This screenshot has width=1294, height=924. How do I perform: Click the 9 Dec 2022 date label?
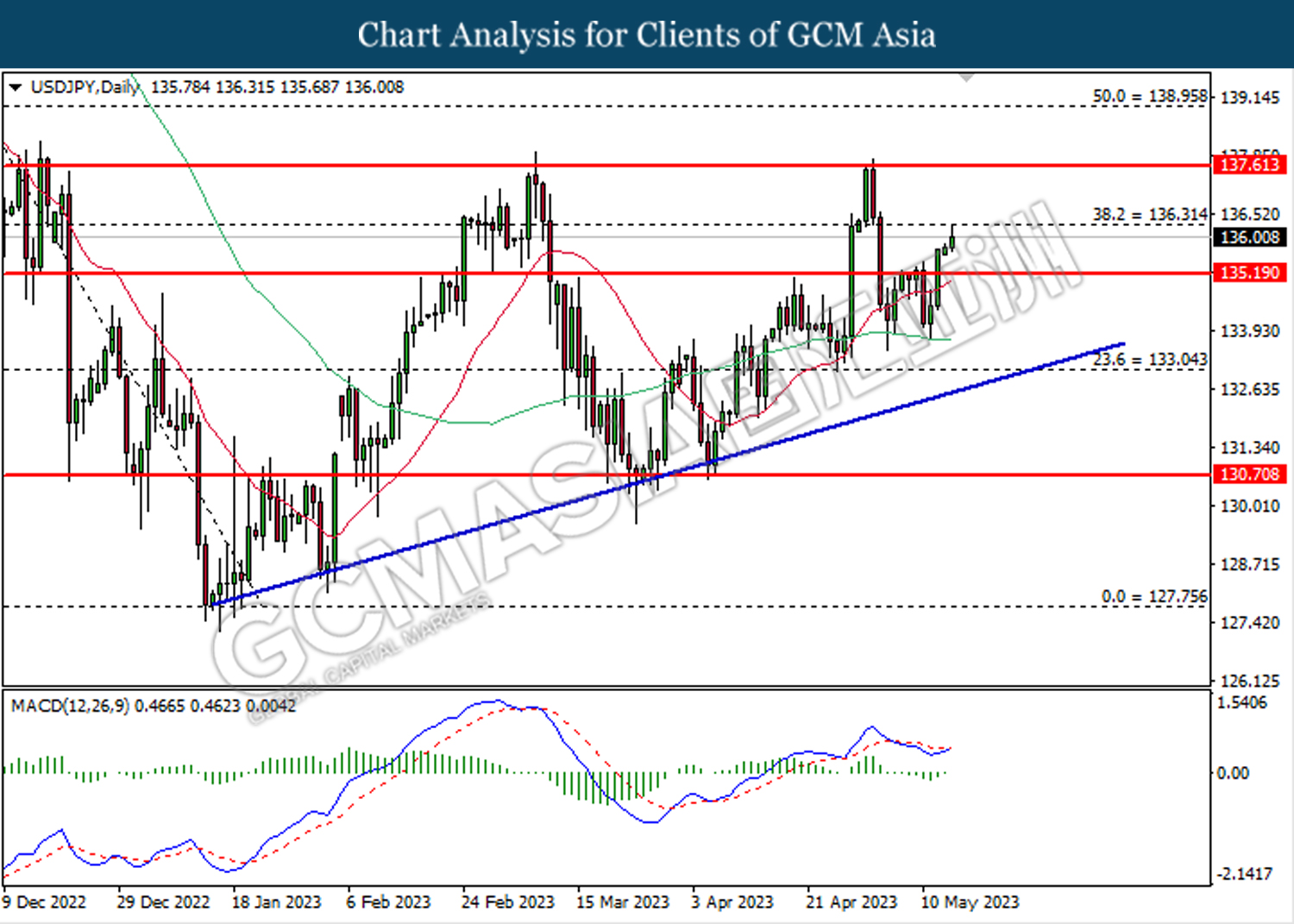click(x=44, y=902)
